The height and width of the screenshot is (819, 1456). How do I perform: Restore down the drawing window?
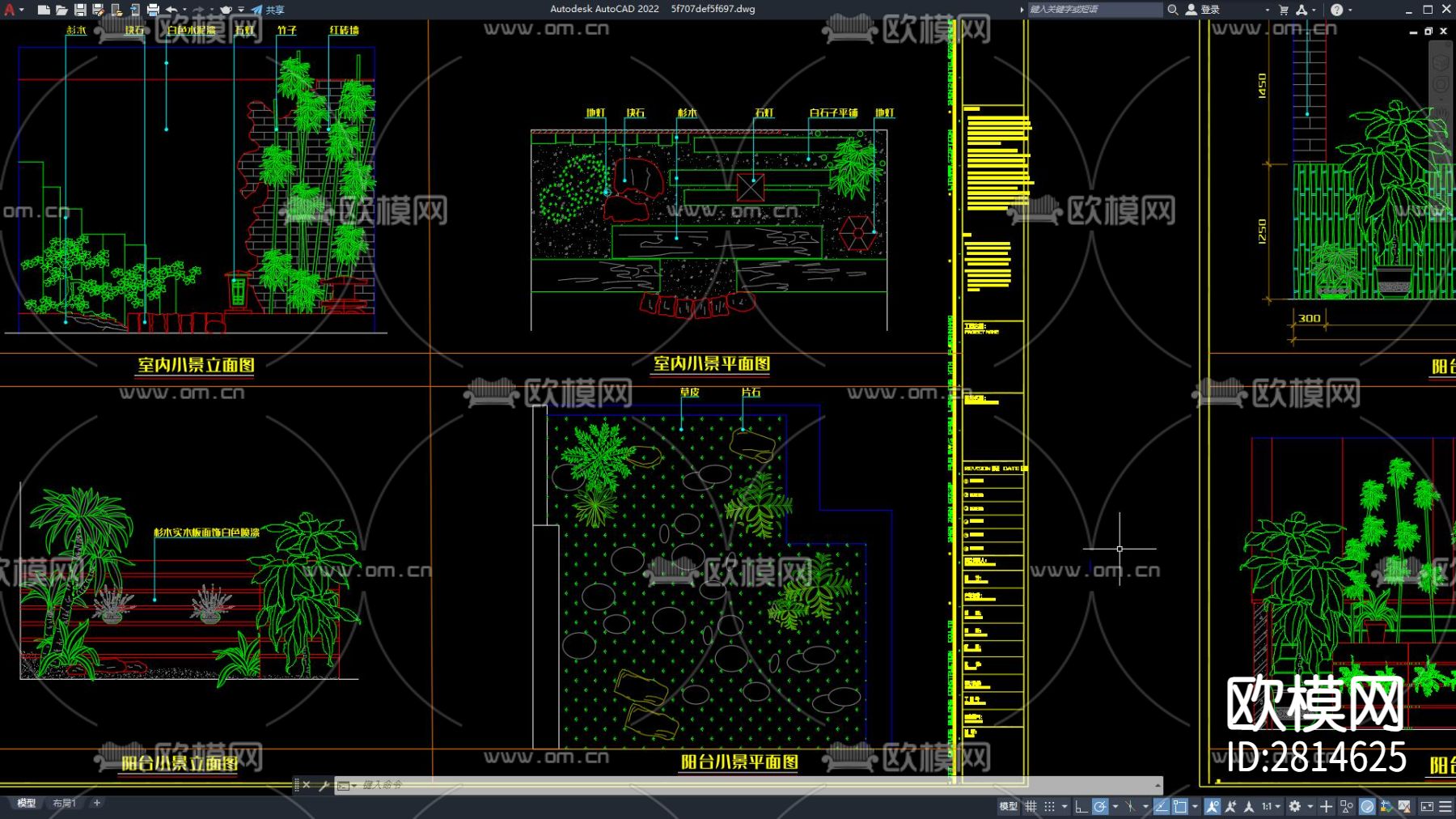point(1428,31)
